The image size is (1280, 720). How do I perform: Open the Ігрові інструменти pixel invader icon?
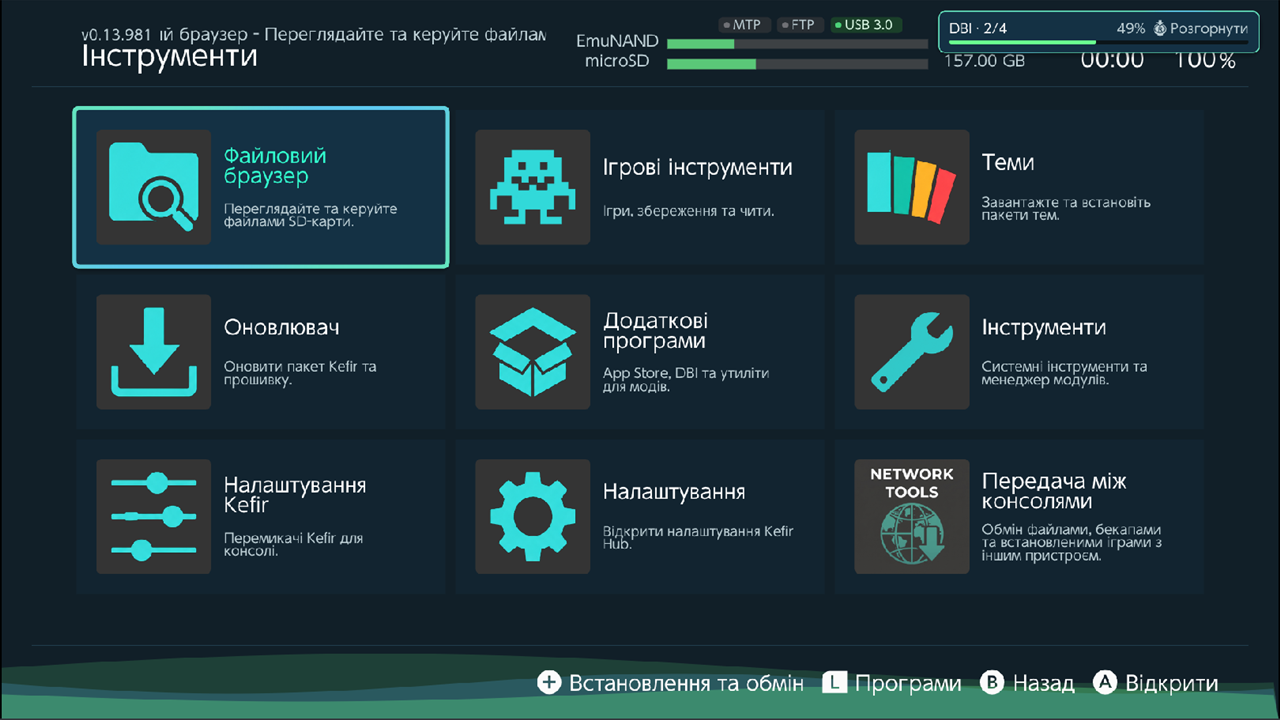(533, 187)
